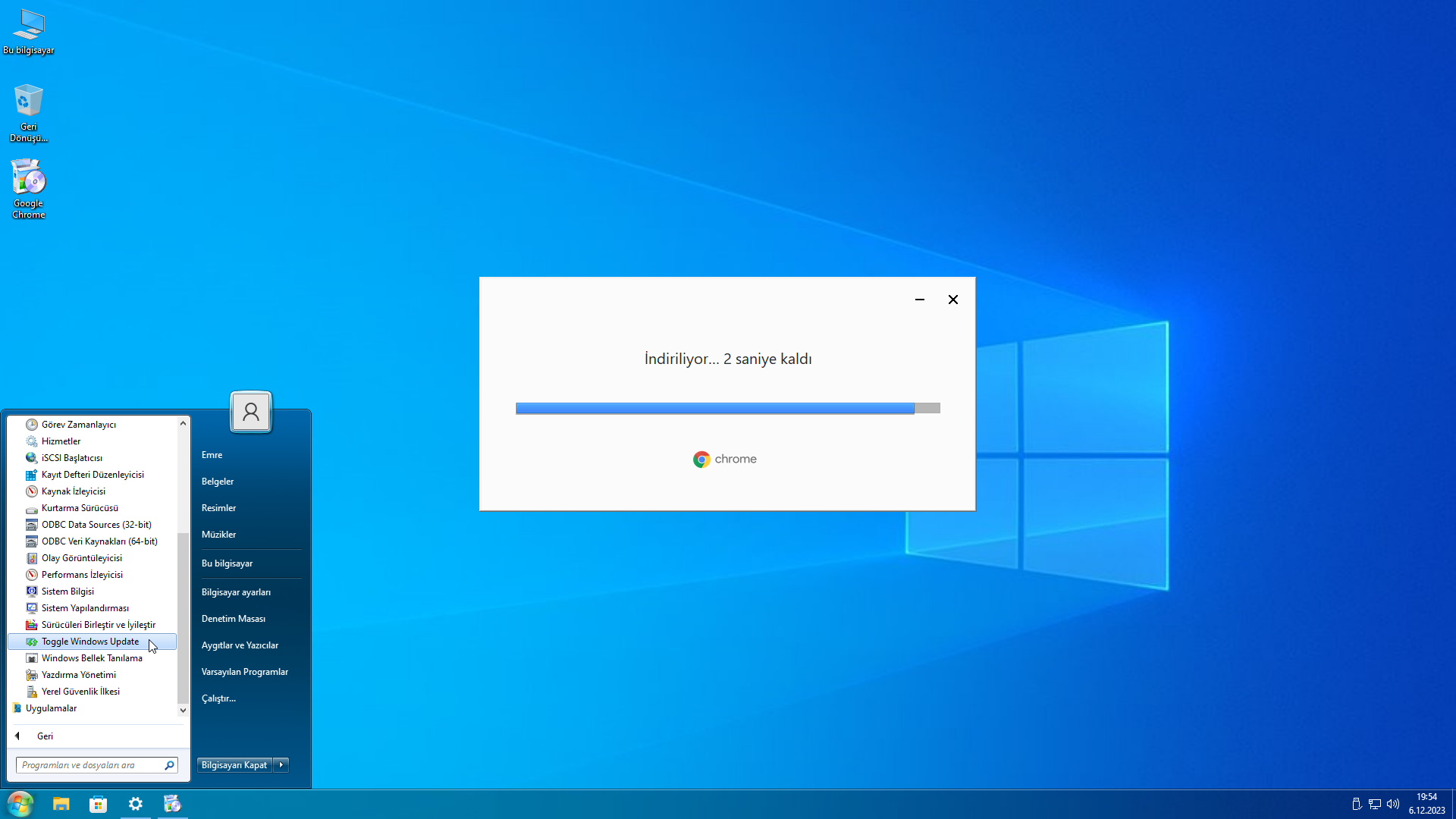
Task: Click Bilgisayarı Kapat button
Action: click(x=234, y=765)
